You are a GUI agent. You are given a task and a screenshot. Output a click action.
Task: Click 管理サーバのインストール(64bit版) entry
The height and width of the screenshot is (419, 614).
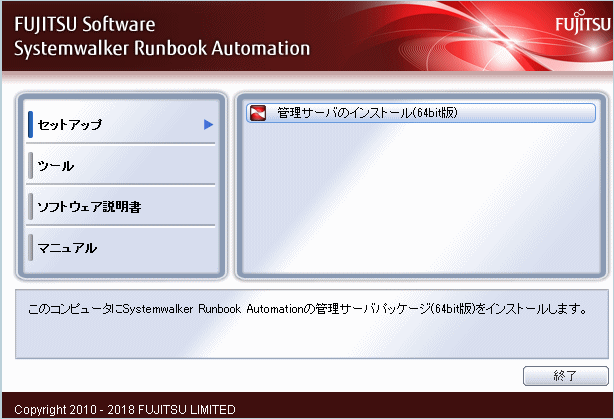(421, 113)
